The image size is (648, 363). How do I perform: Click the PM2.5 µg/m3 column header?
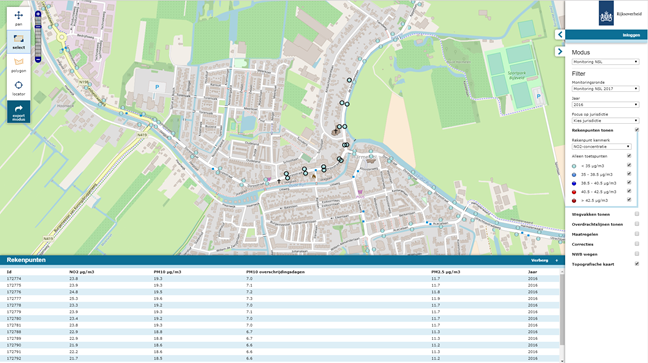coord(446,272)
